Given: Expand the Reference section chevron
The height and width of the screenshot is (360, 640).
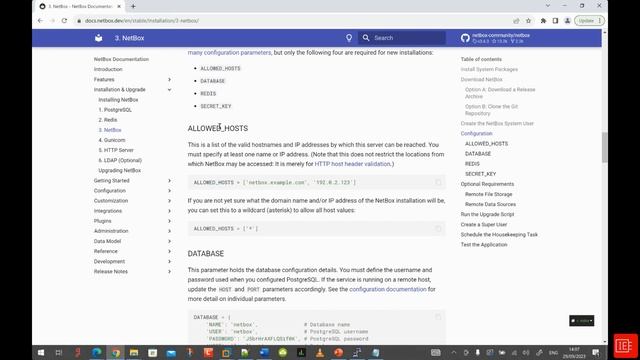Looking at the screenshot, I should point(169,251).
